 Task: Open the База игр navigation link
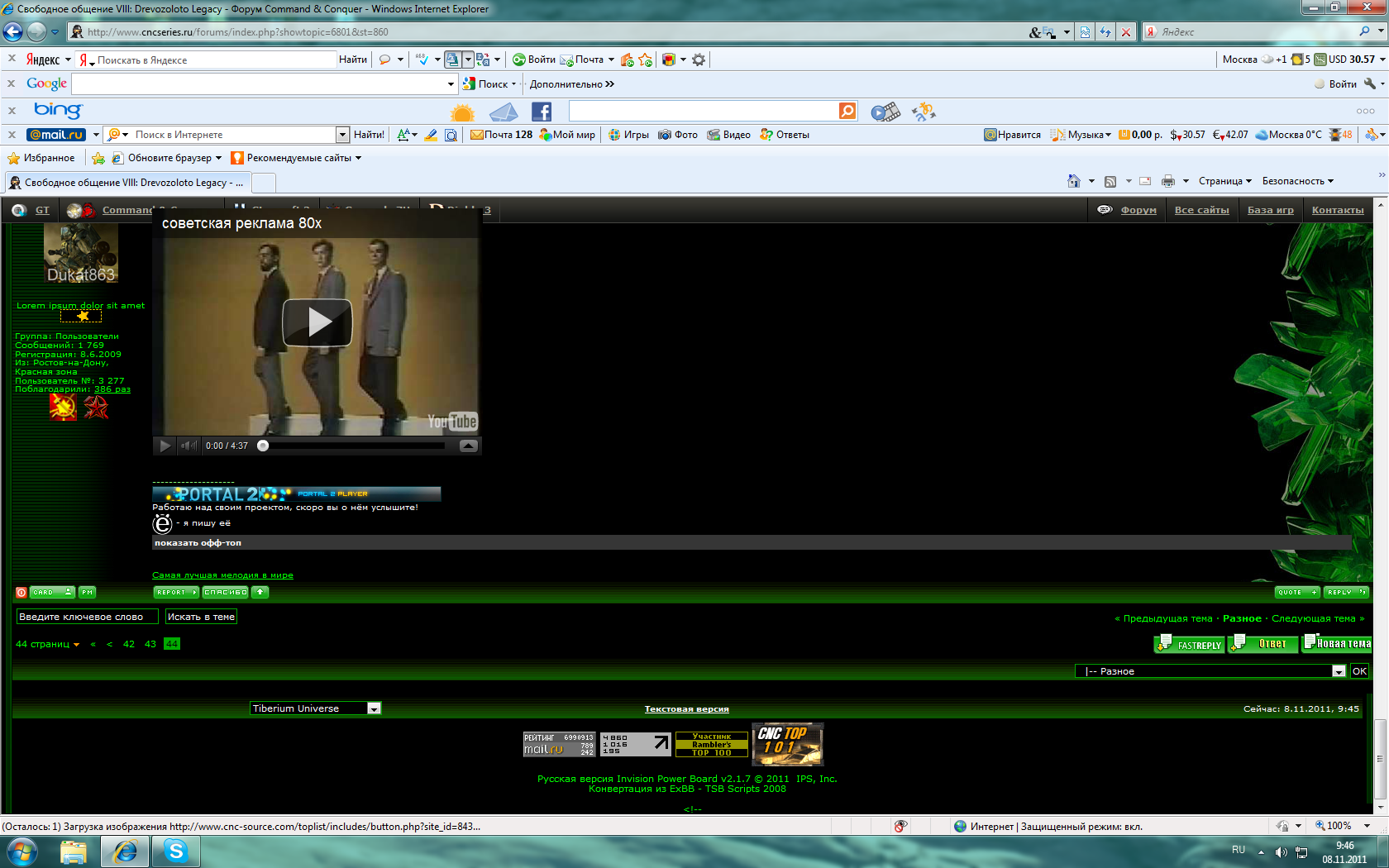[x=1271, y=210]
